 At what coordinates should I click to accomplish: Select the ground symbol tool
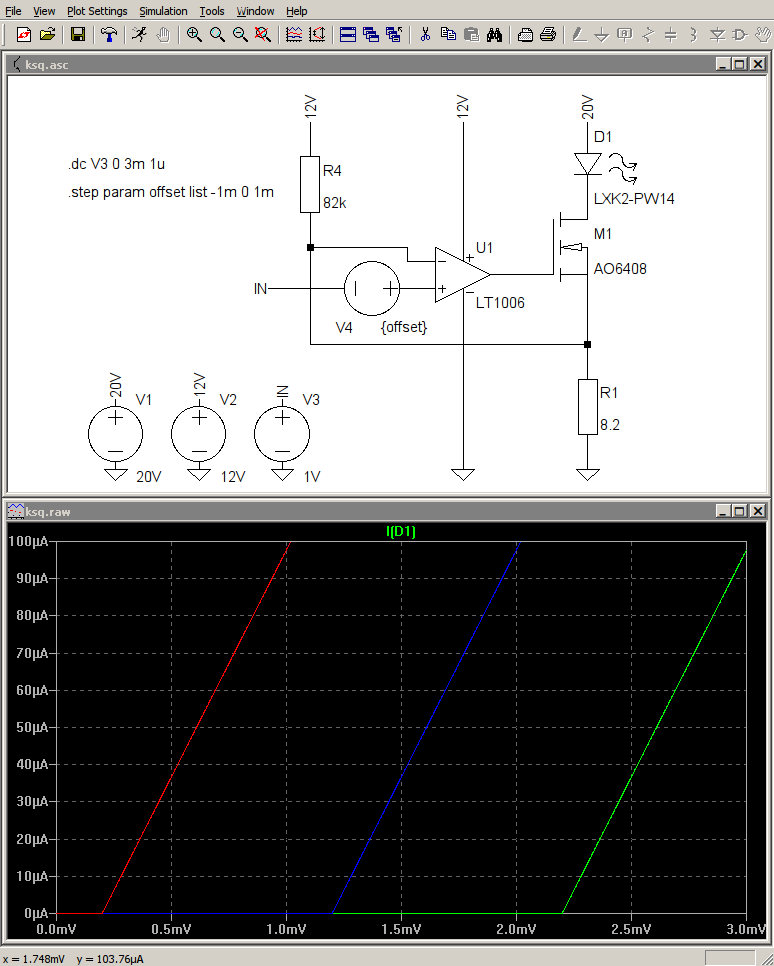click(601, 34)
